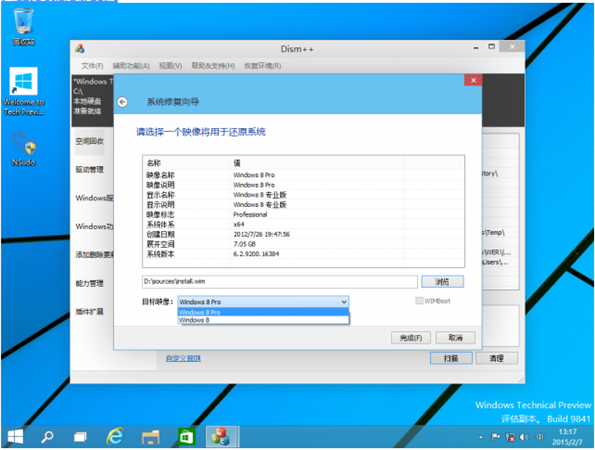Click the install.wim path input field
The width and height of the screenshot is (595, 450).
[280, 282]
